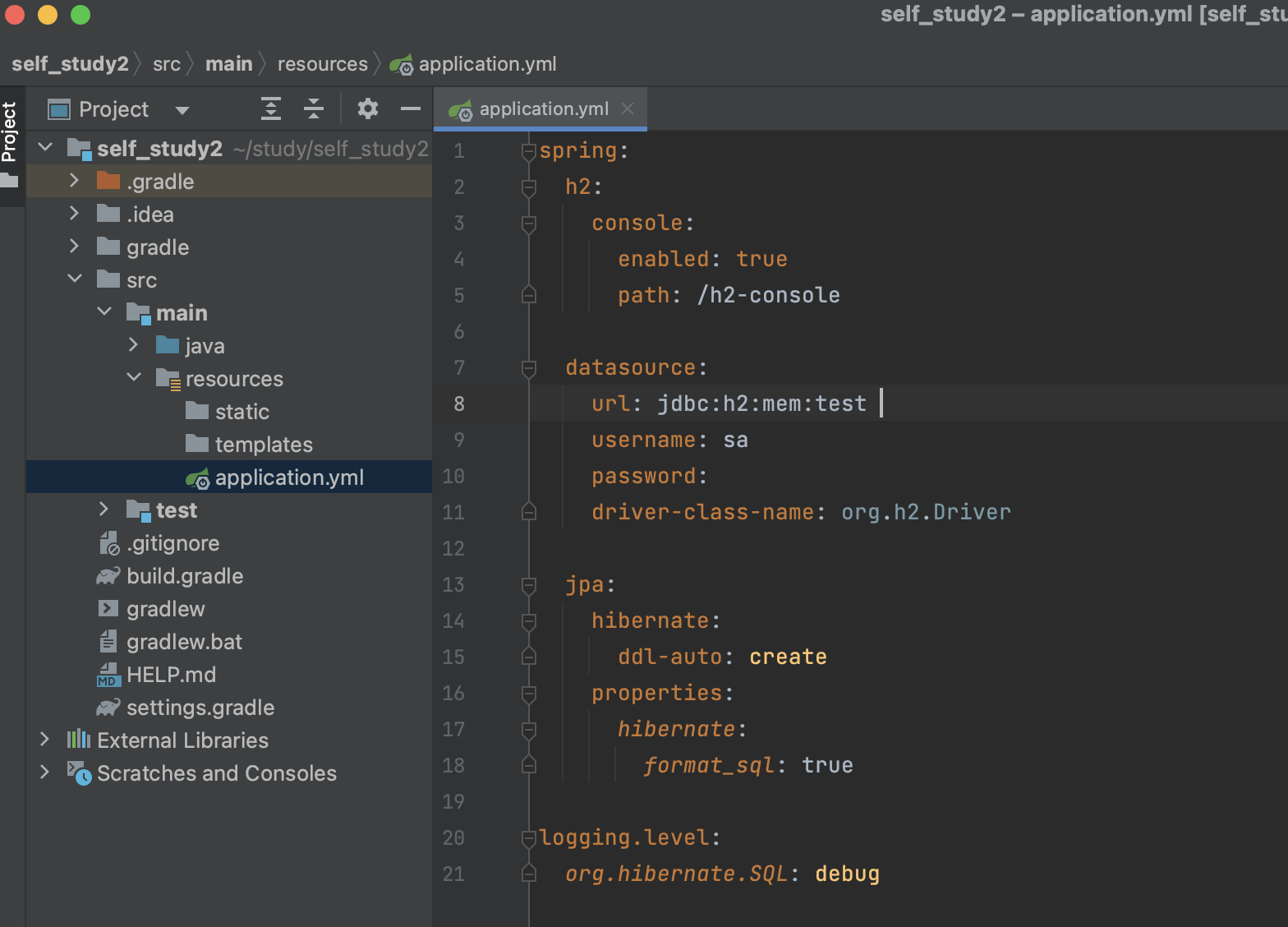Expand the test folder

103,509
